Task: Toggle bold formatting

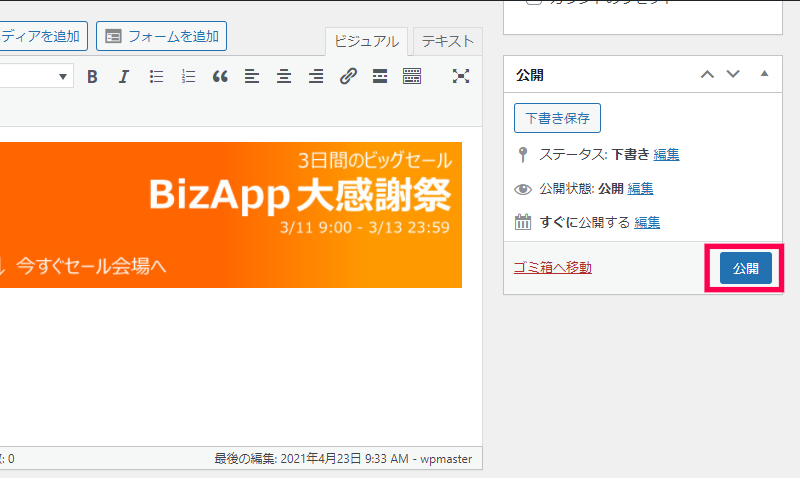Action: [x=92, y=77]
